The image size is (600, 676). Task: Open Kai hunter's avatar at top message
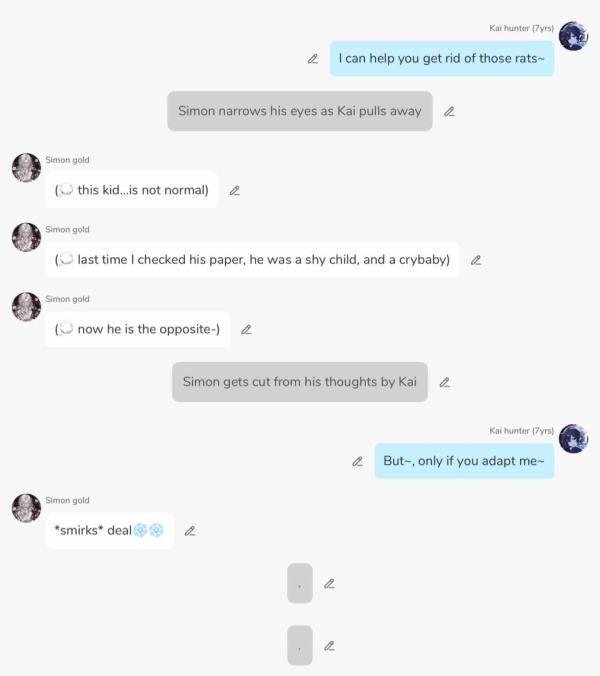pos(573,36)
